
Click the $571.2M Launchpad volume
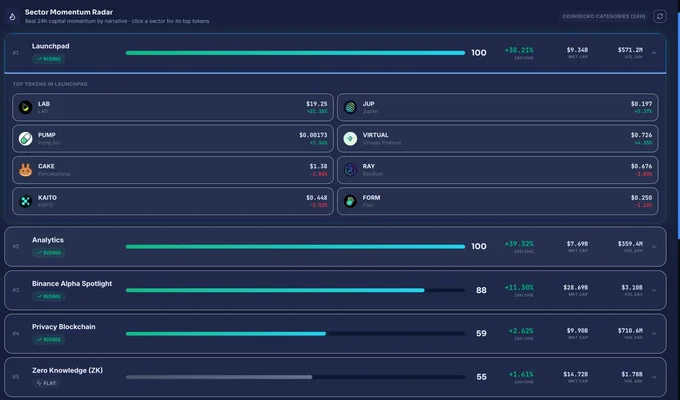pyautogui.click(x=630, y=50)
